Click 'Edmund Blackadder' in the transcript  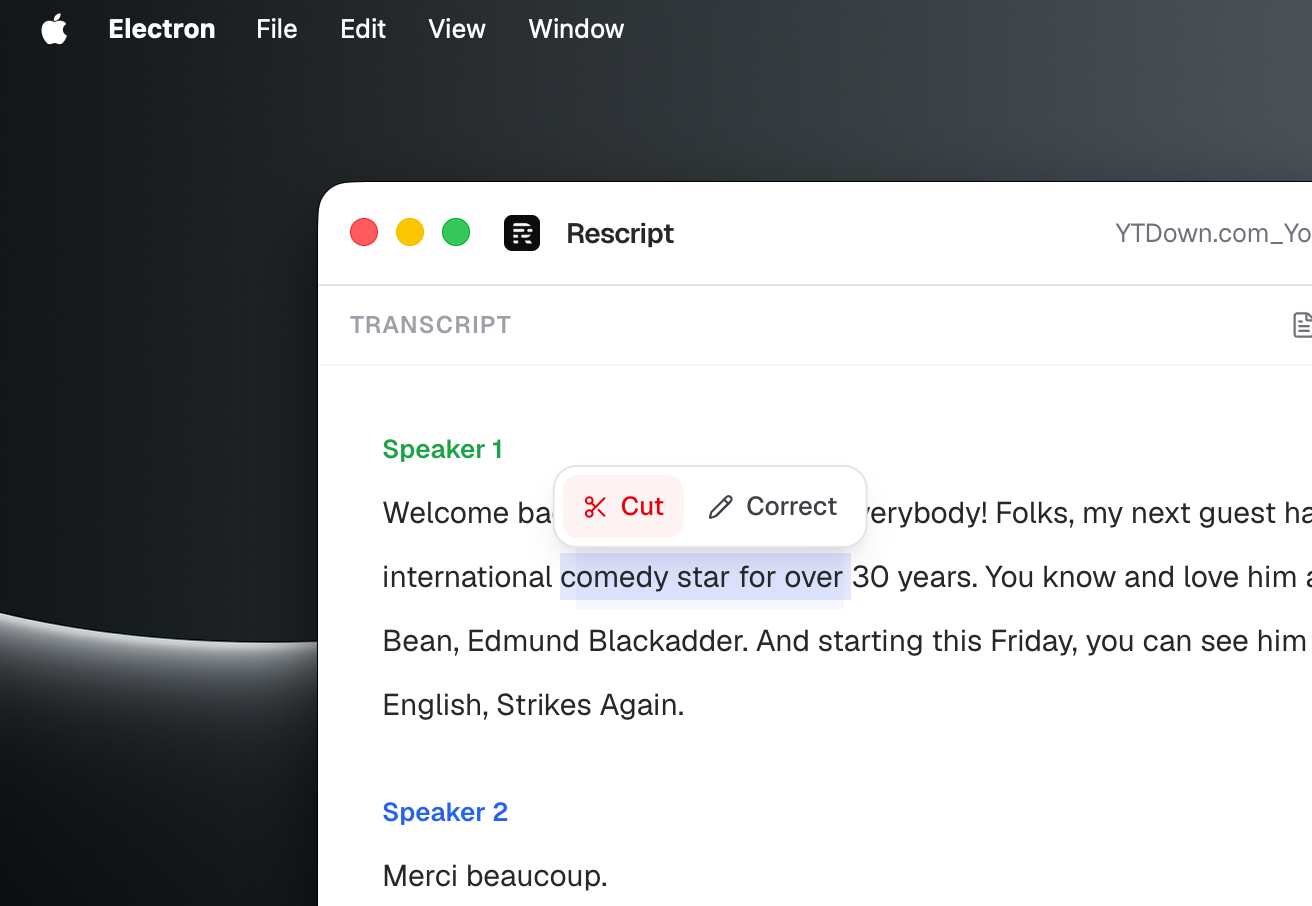coord(607,641)
